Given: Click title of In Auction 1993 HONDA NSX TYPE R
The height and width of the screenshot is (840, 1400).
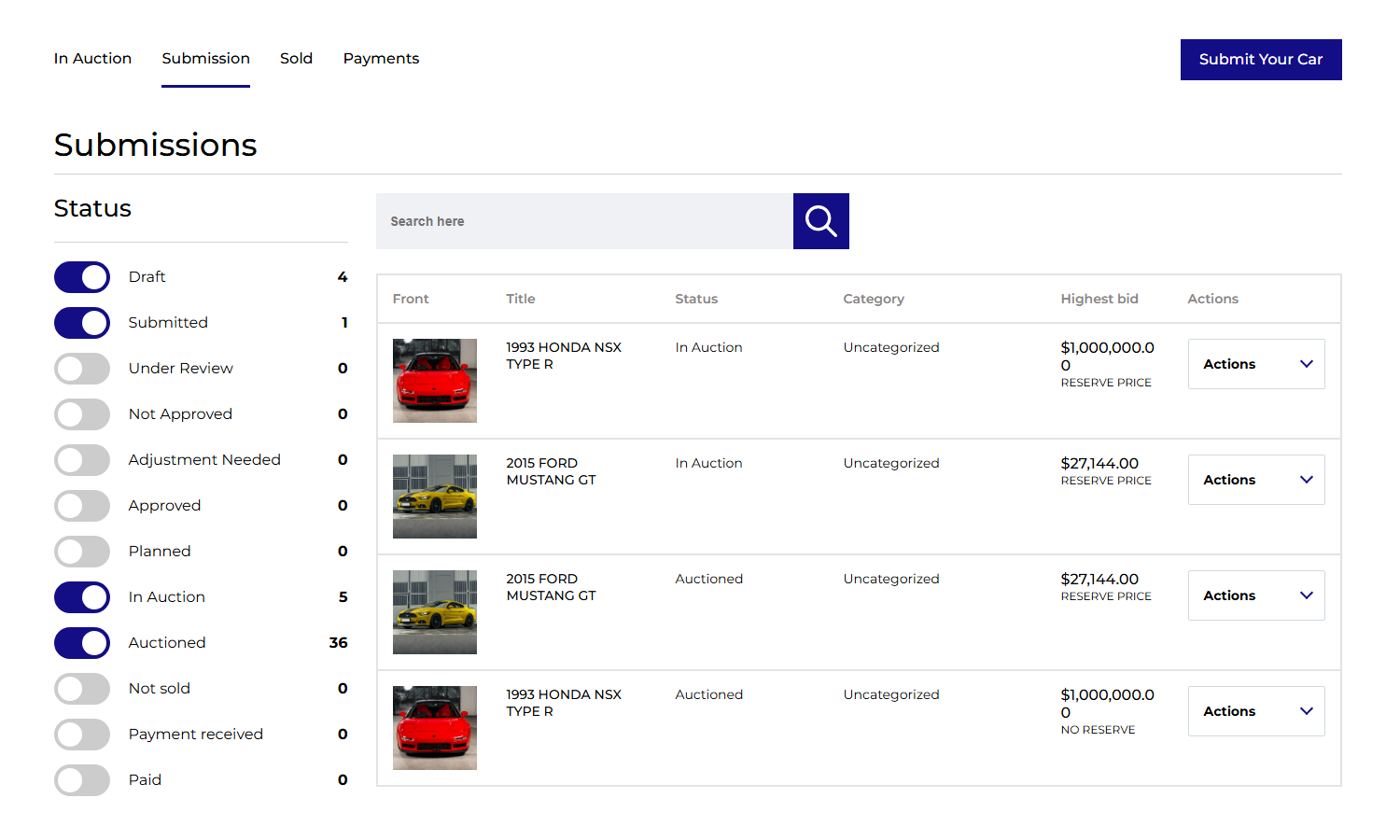Looking at the screenshot, I should click(564, 356).
